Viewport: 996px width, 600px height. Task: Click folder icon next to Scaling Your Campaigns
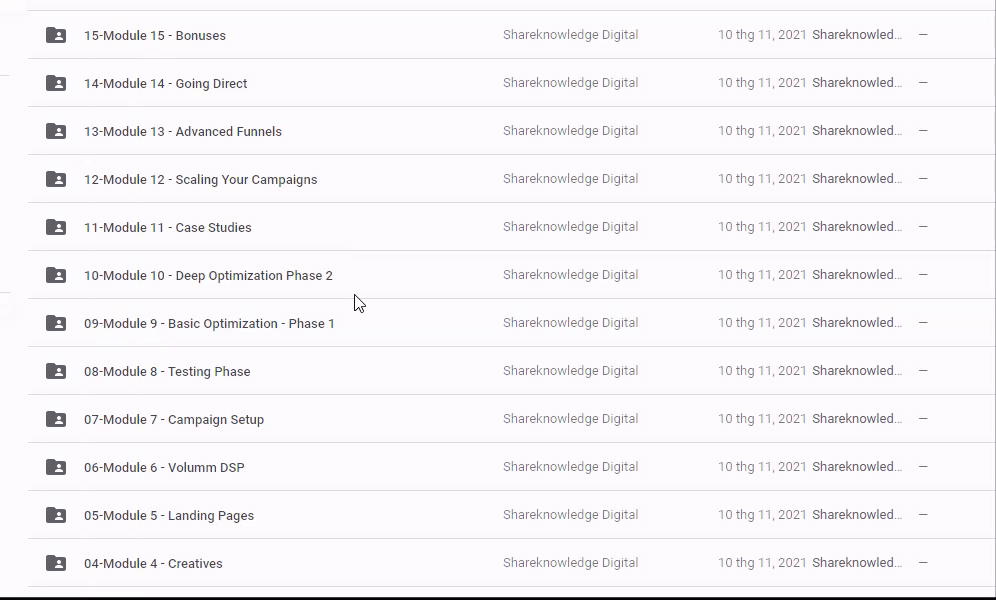pos(56,179)
